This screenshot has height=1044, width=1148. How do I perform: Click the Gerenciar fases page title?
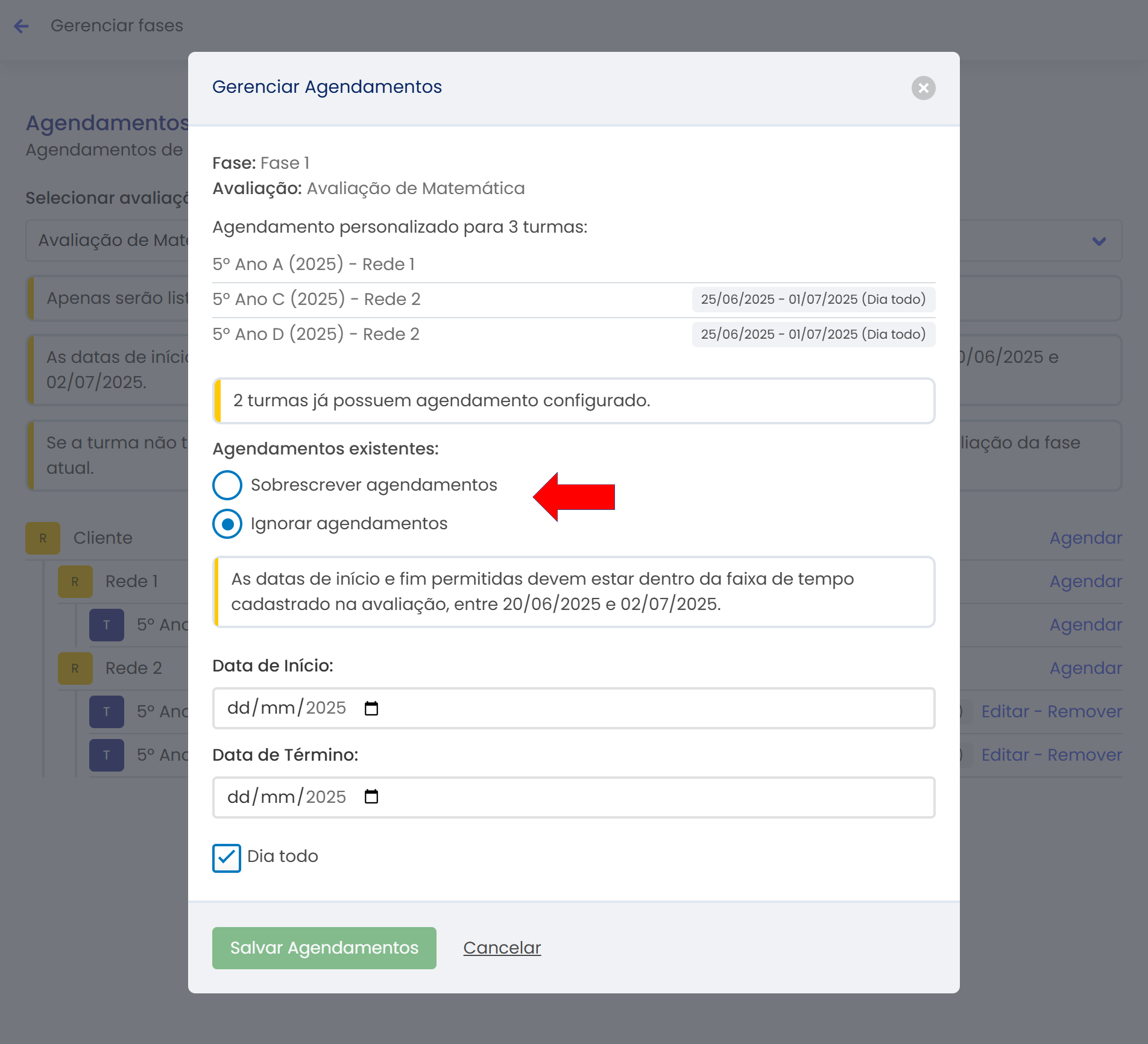pos(117,25)
